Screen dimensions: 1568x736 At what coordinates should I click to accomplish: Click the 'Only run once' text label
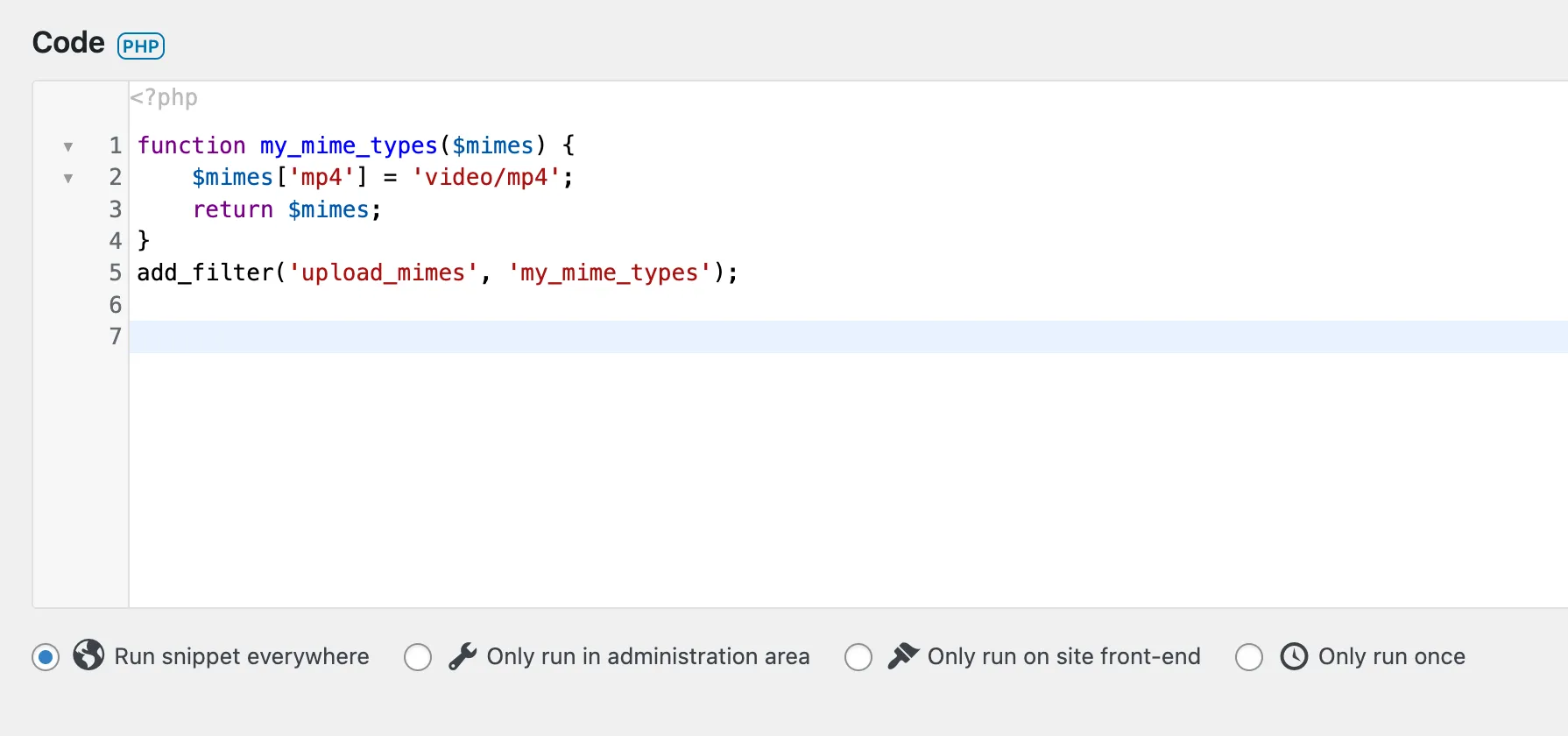tap(1391, 656)
